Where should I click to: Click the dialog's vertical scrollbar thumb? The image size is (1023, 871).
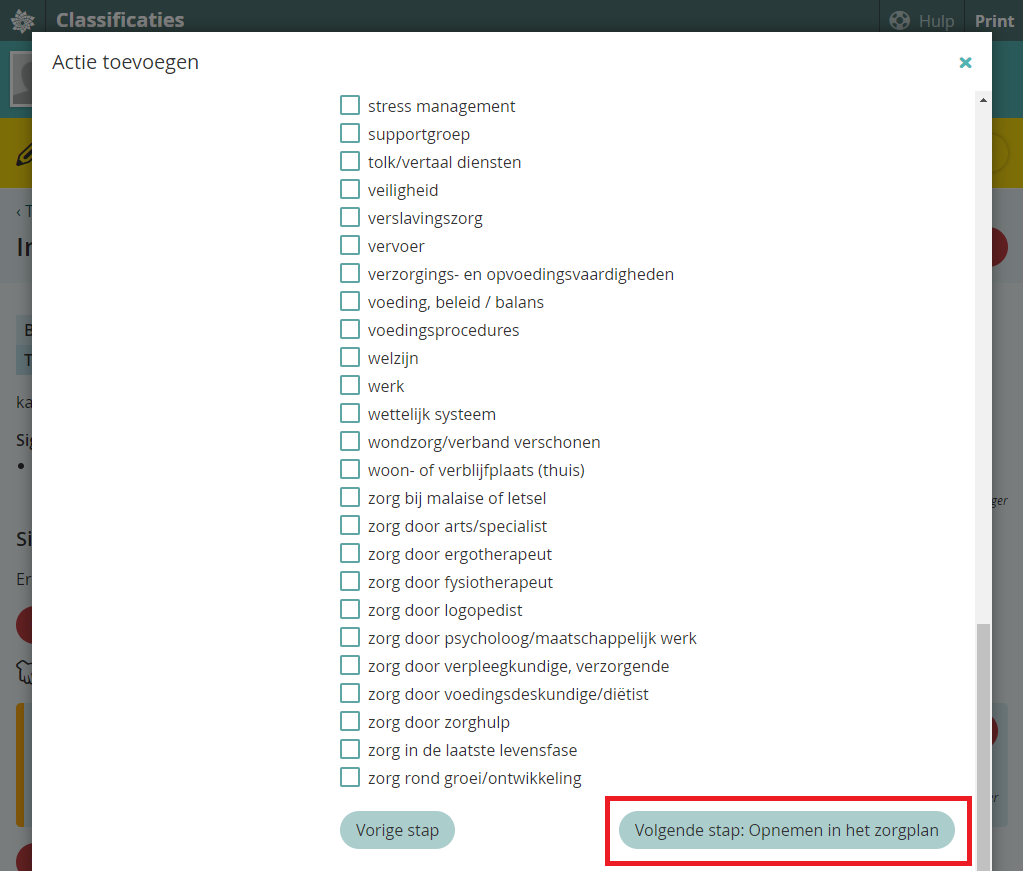983,740
